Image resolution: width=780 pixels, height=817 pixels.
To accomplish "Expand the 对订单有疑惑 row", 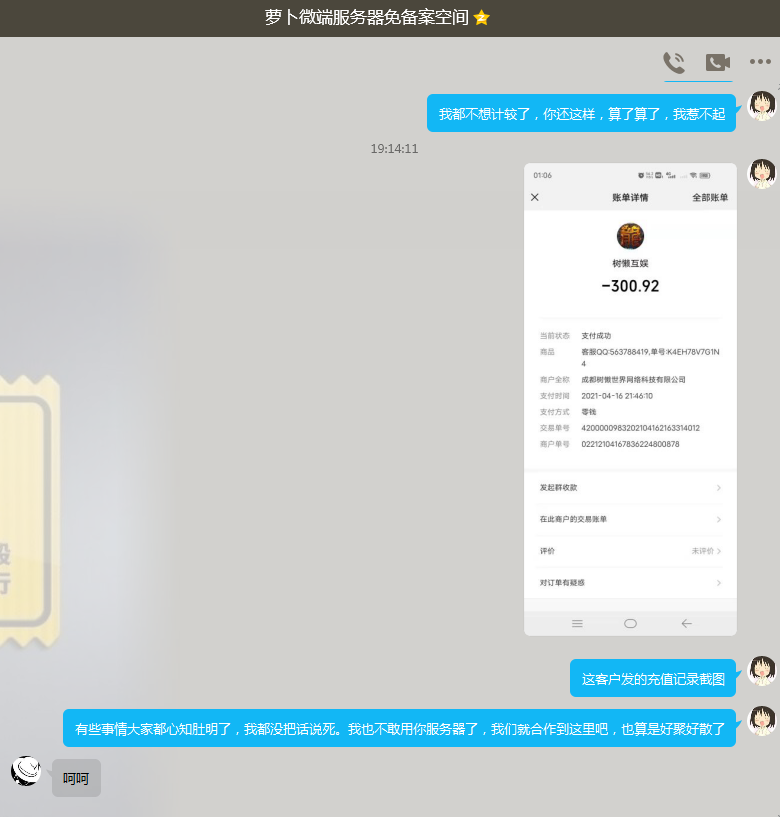I will coord(630,583).
